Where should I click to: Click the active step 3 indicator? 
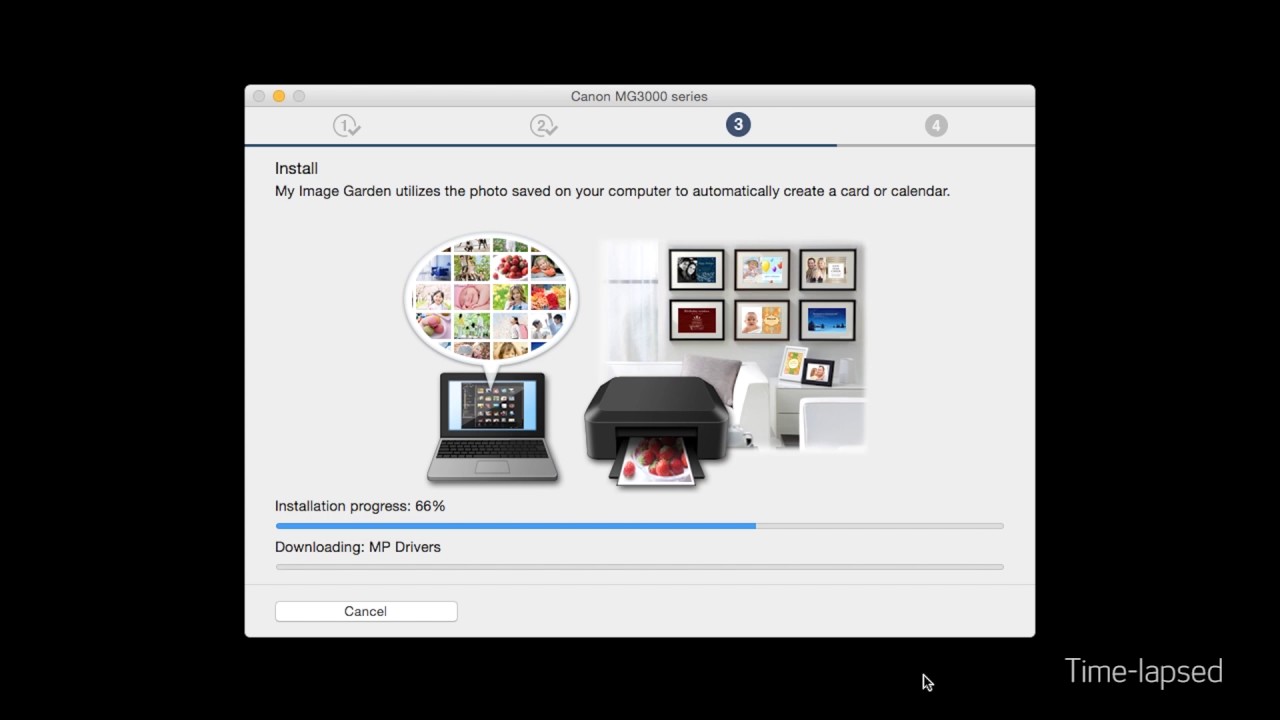click(x=738, y=125)
